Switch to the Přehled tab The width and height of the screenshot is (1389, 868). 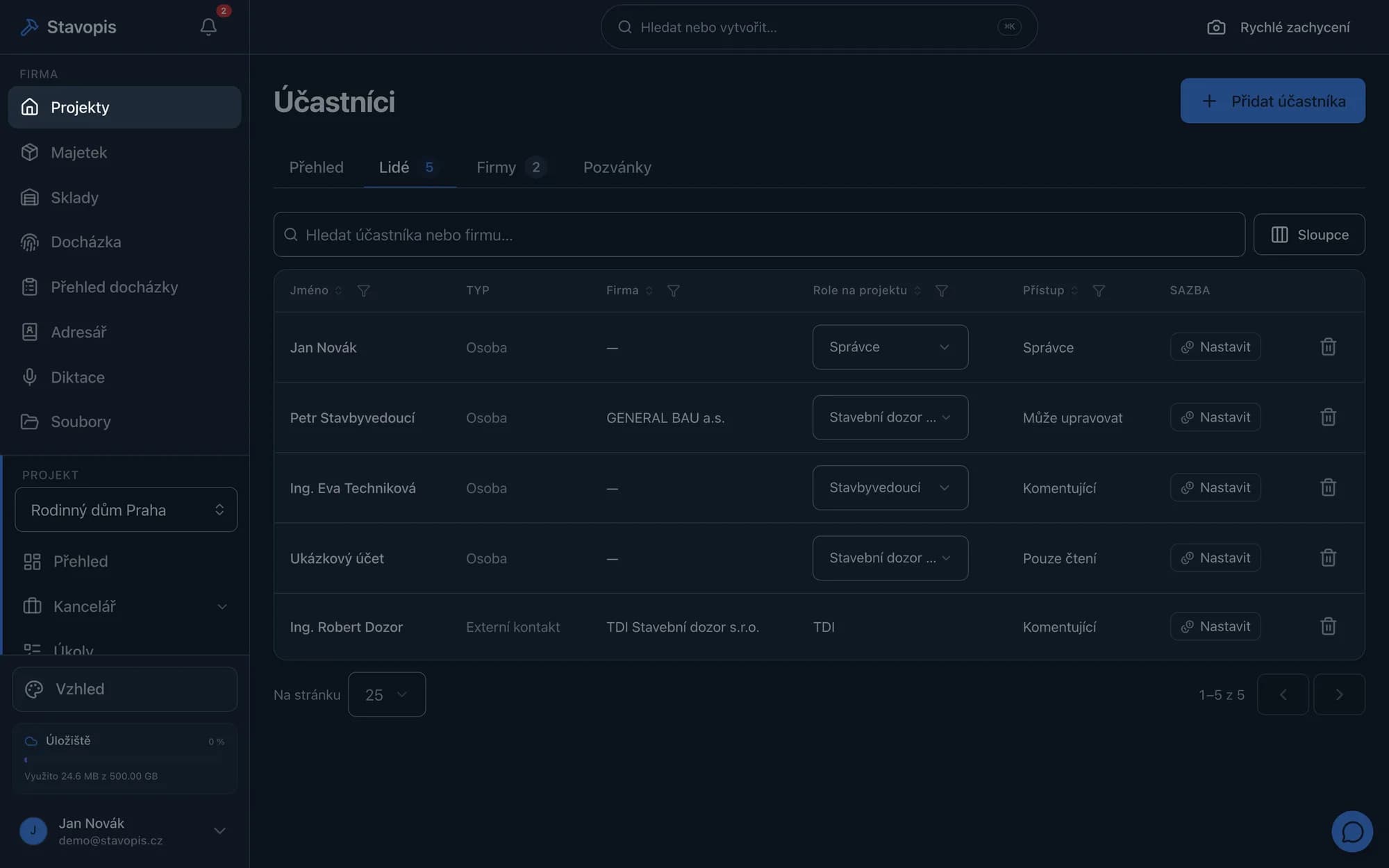[x=316, y=167]
